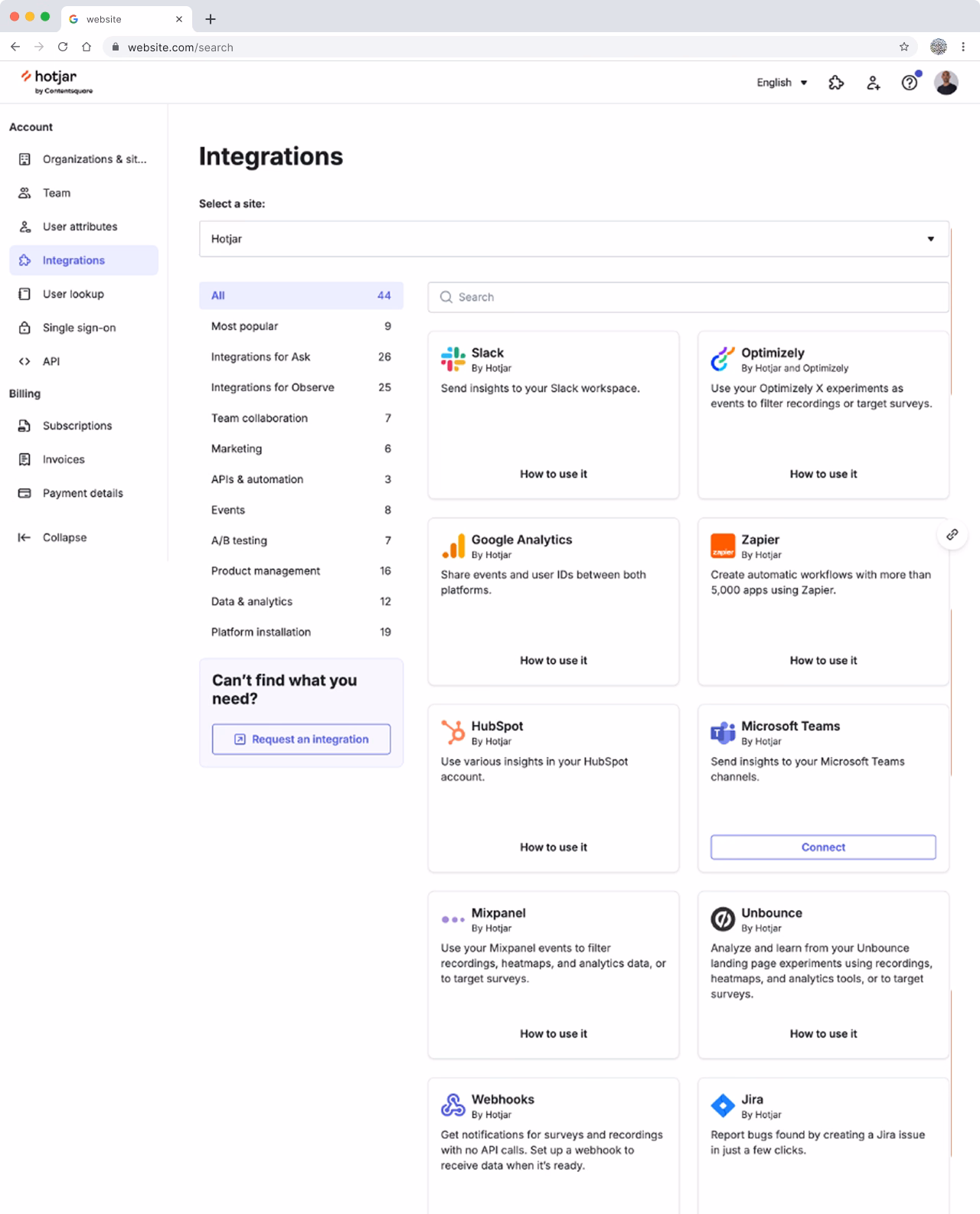The height and width of the screenshot is (1214, 980).
Task: Click How to use it for Unbounce
Action: pos(823,1034)
